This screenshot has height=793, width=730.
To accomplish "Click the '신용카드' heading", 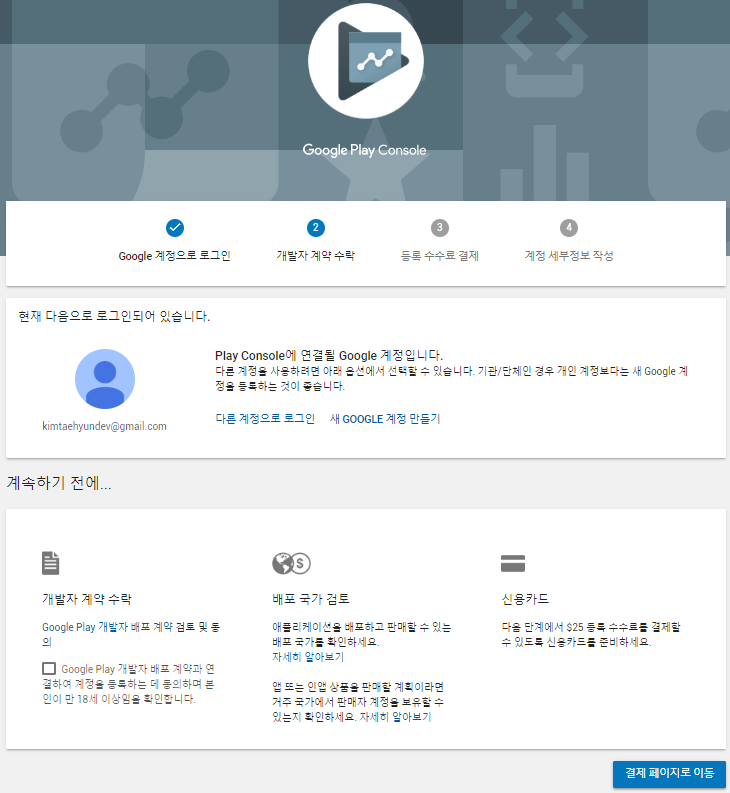I will click(525, 599).
